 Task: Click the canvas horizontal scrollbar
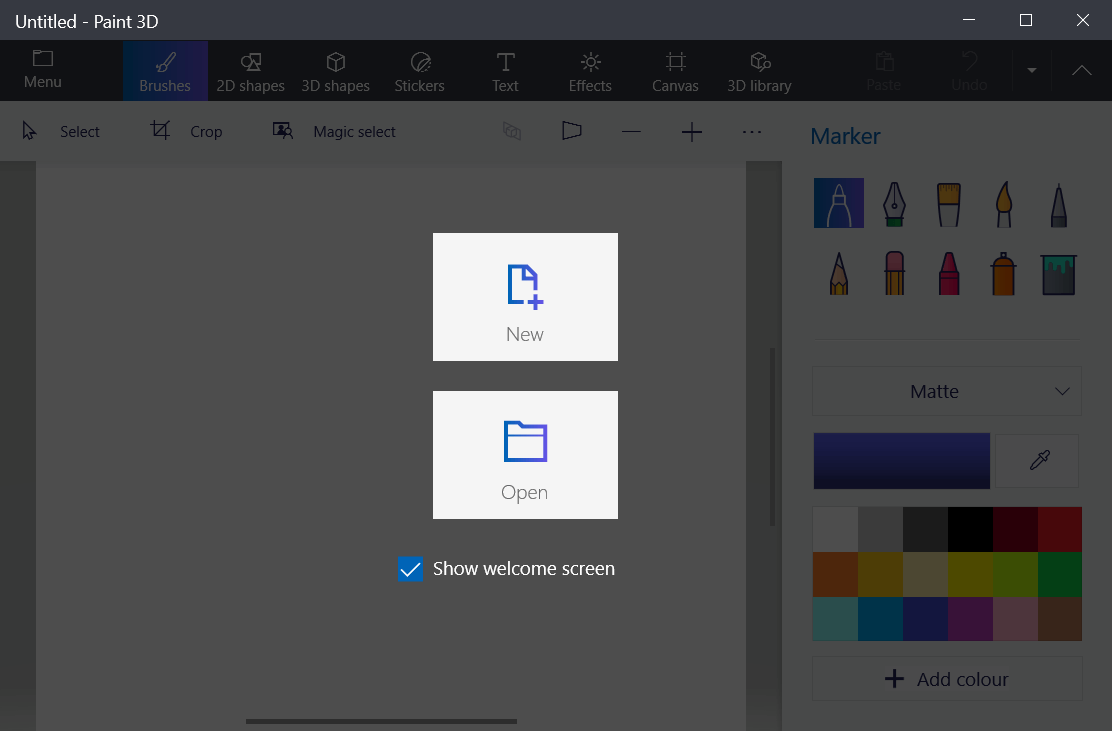382,721
